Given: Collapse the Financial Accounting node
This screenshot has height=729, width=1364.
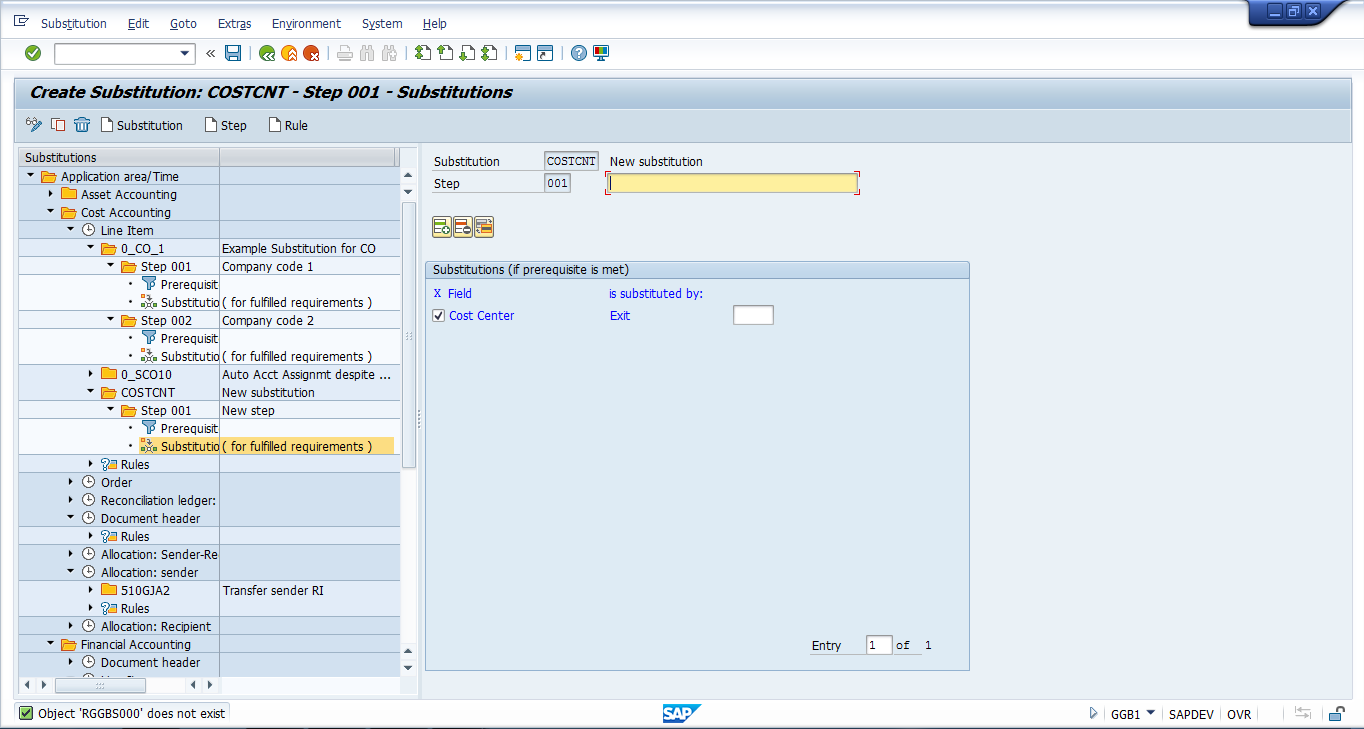Looking at the screenshot, I should coord(51,644).
